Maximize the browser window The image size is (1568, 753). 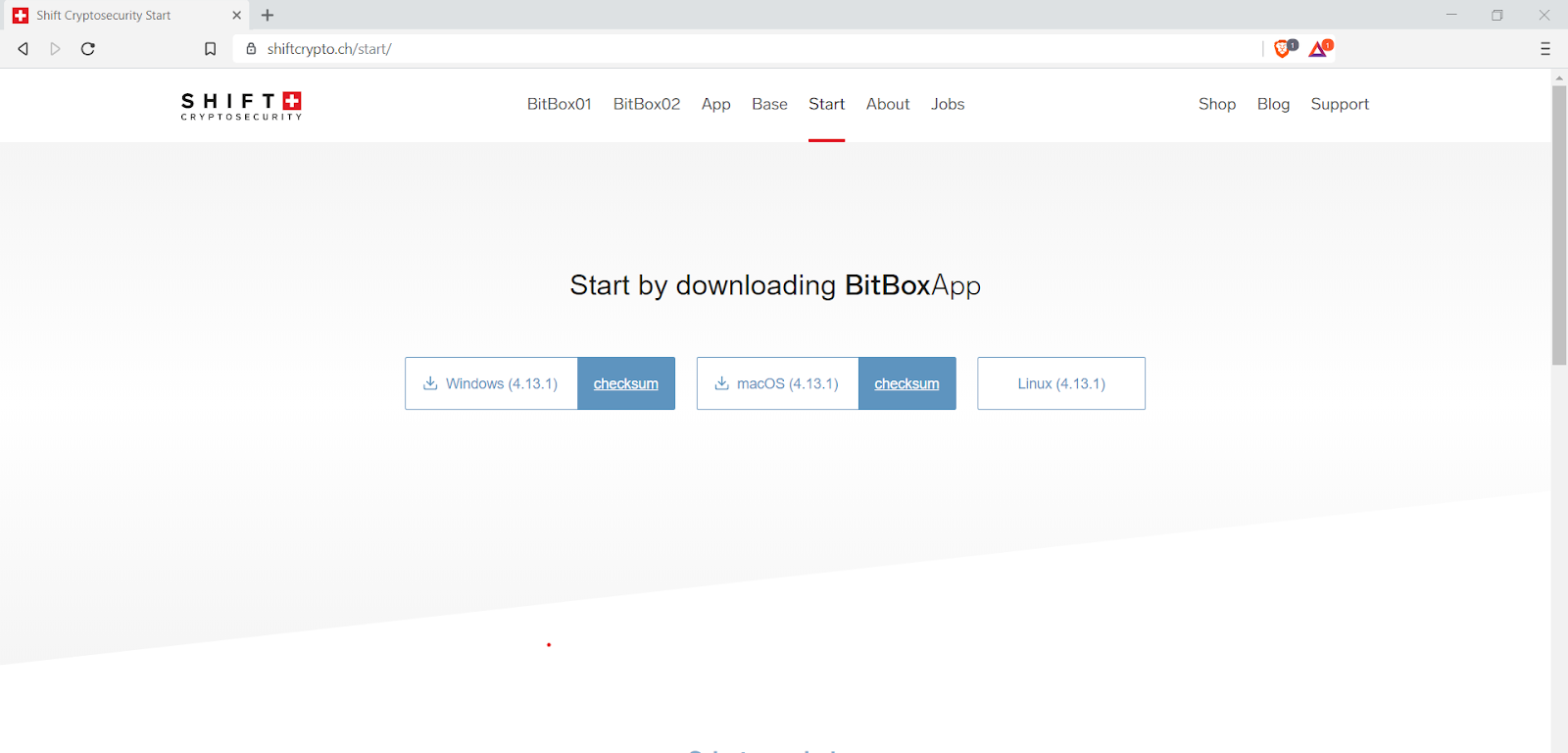[x=1497, y=15]
